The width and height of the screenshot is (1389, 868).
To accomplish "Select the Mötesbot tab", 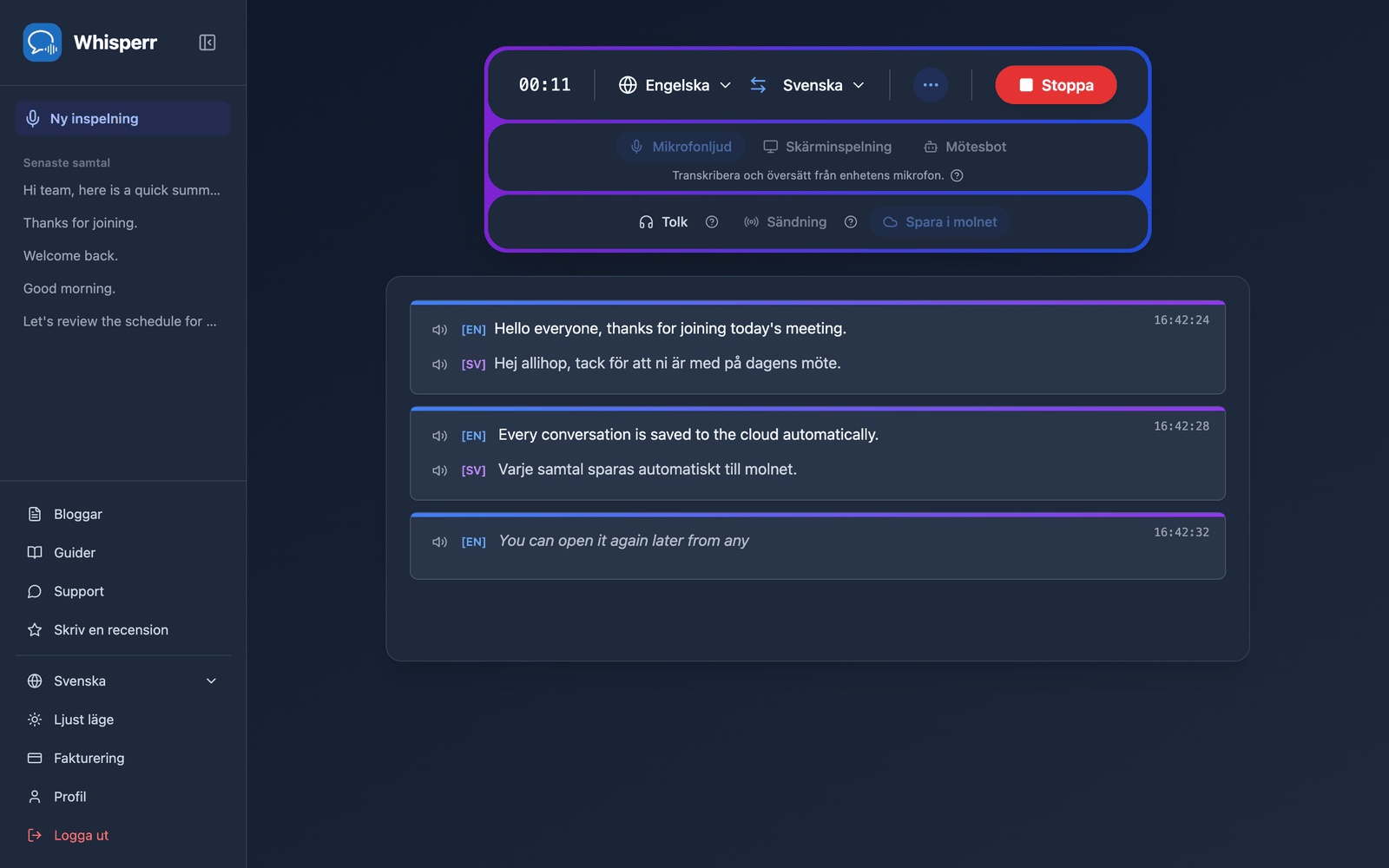I will 964,147.
